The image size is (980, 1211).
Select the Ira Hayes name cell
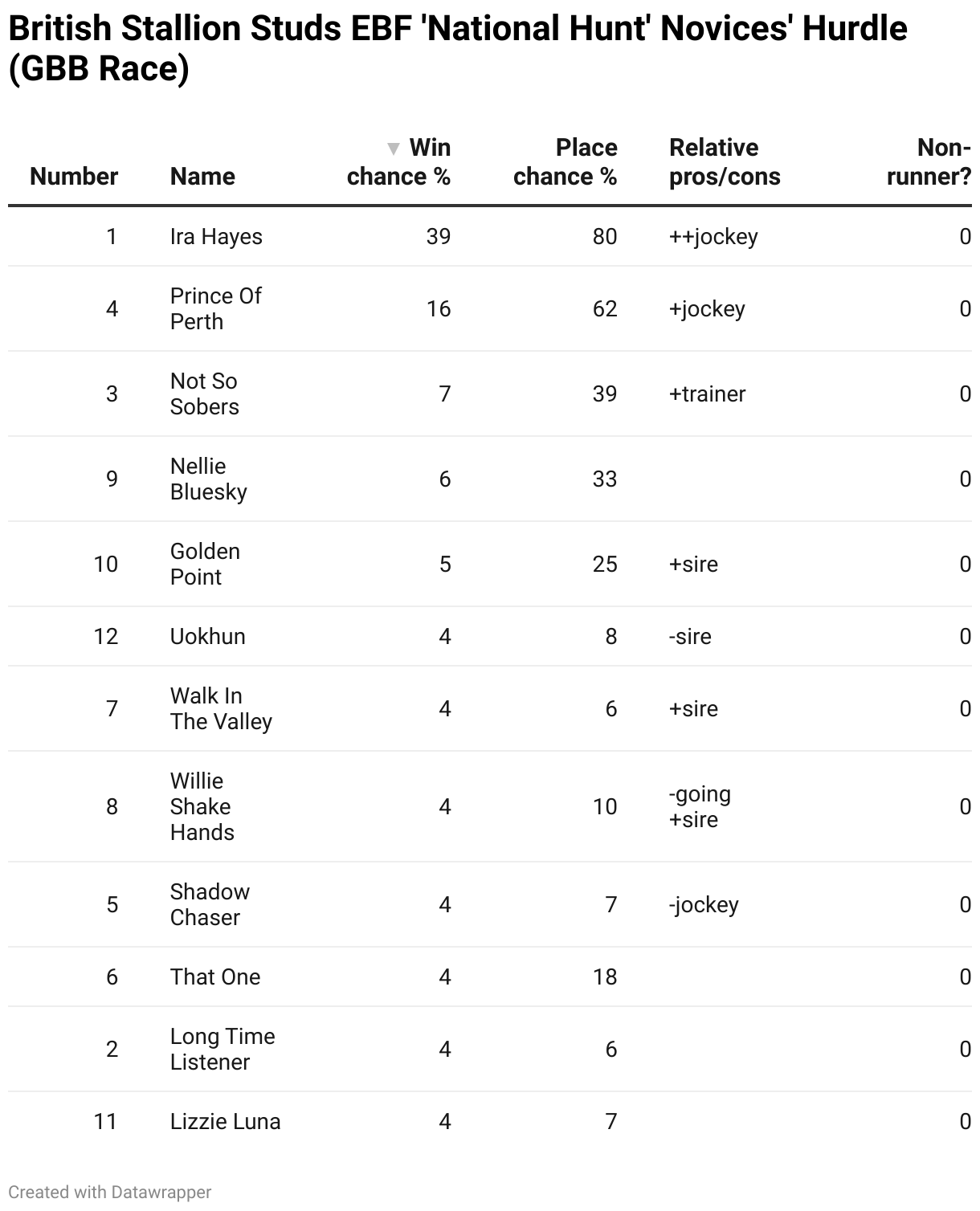[216, 237]
